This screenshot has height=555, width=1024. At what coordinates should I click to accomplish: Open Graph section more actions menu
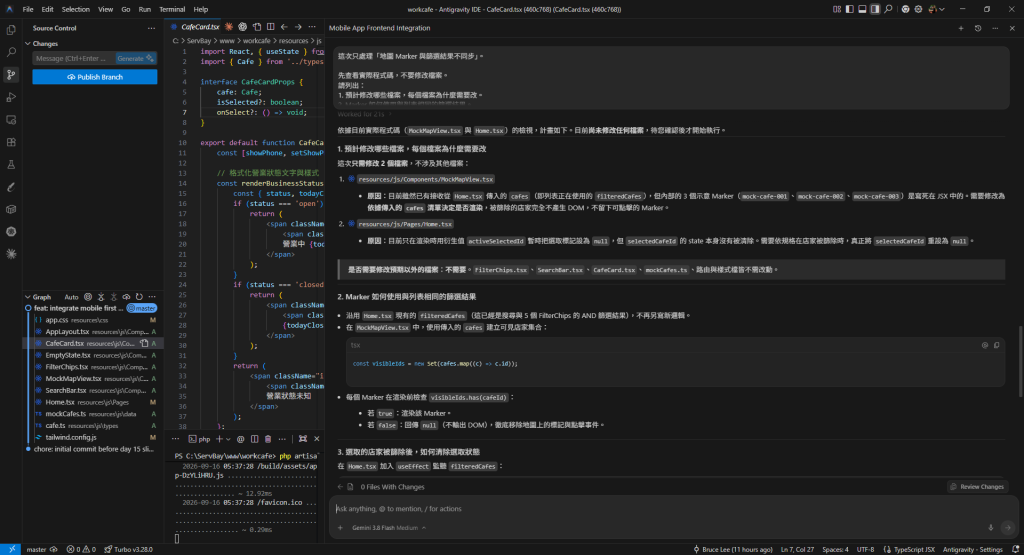[152, 297]
